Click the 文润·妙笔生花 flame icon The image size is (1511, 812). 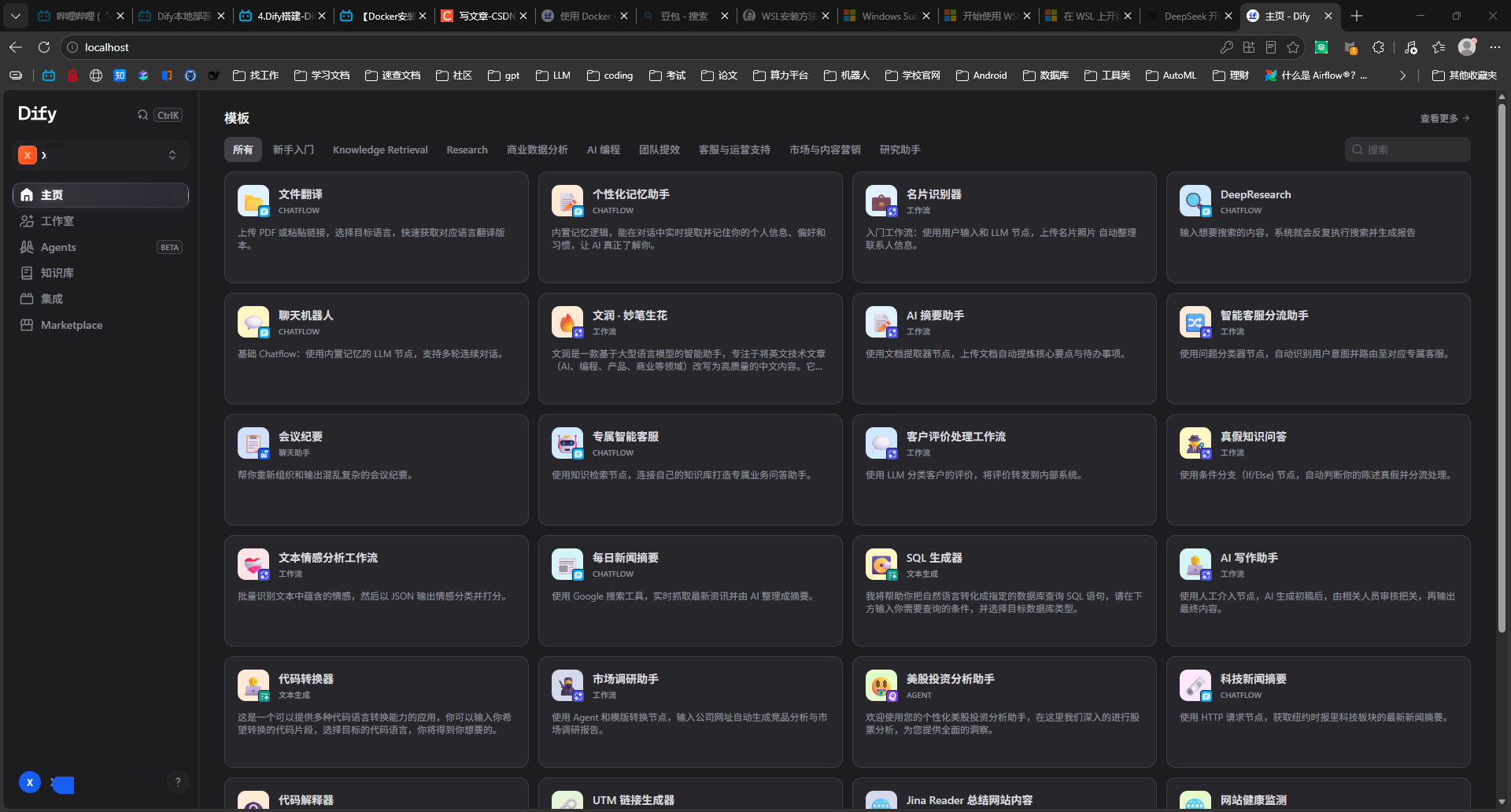(x=567, y=323)
